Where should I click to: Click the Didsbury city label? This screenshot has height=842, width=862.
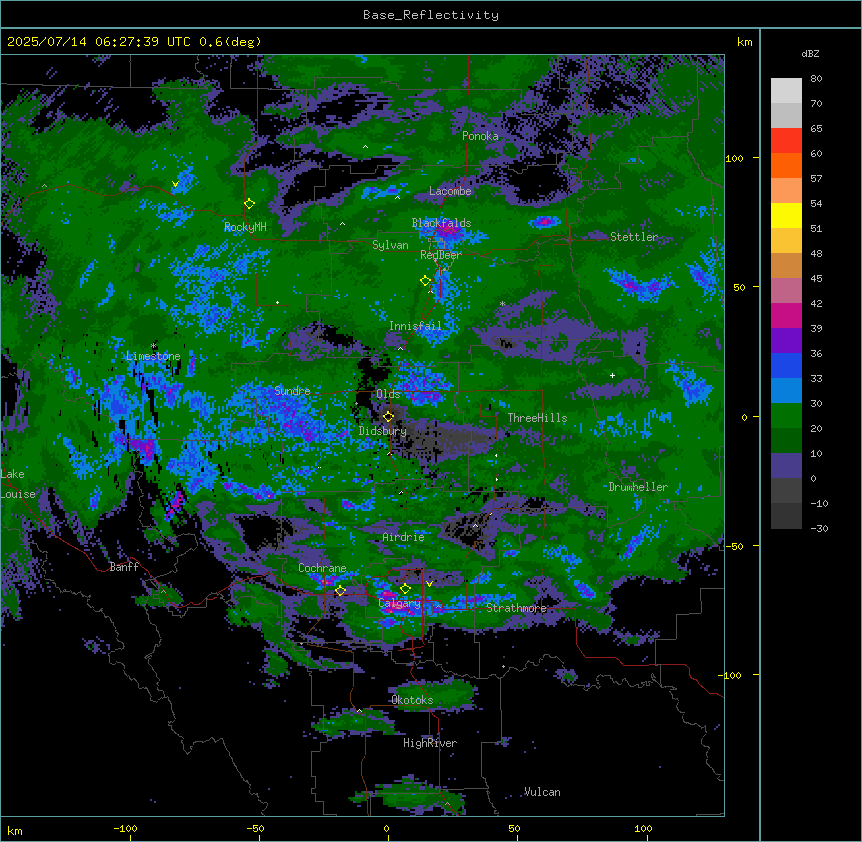coord(383,431)
